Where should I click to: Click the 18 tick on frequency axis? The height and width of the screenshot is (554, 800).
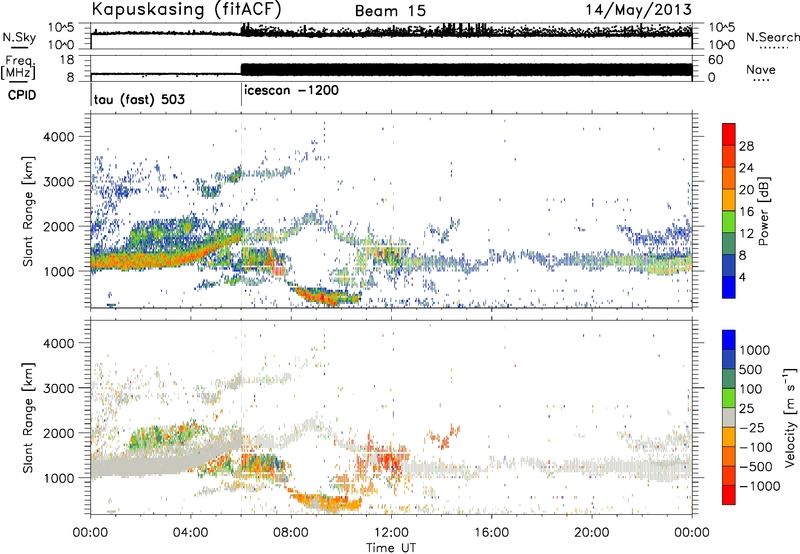[x=67, y=60]
